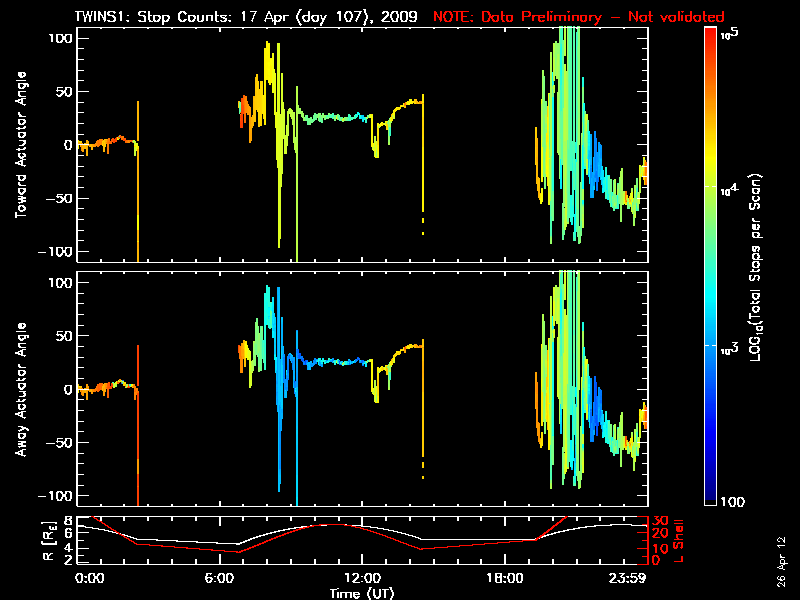This screenshot has width=800, height=600.
Task: Click the "6:00" time tick label
Action: (219, 578)
